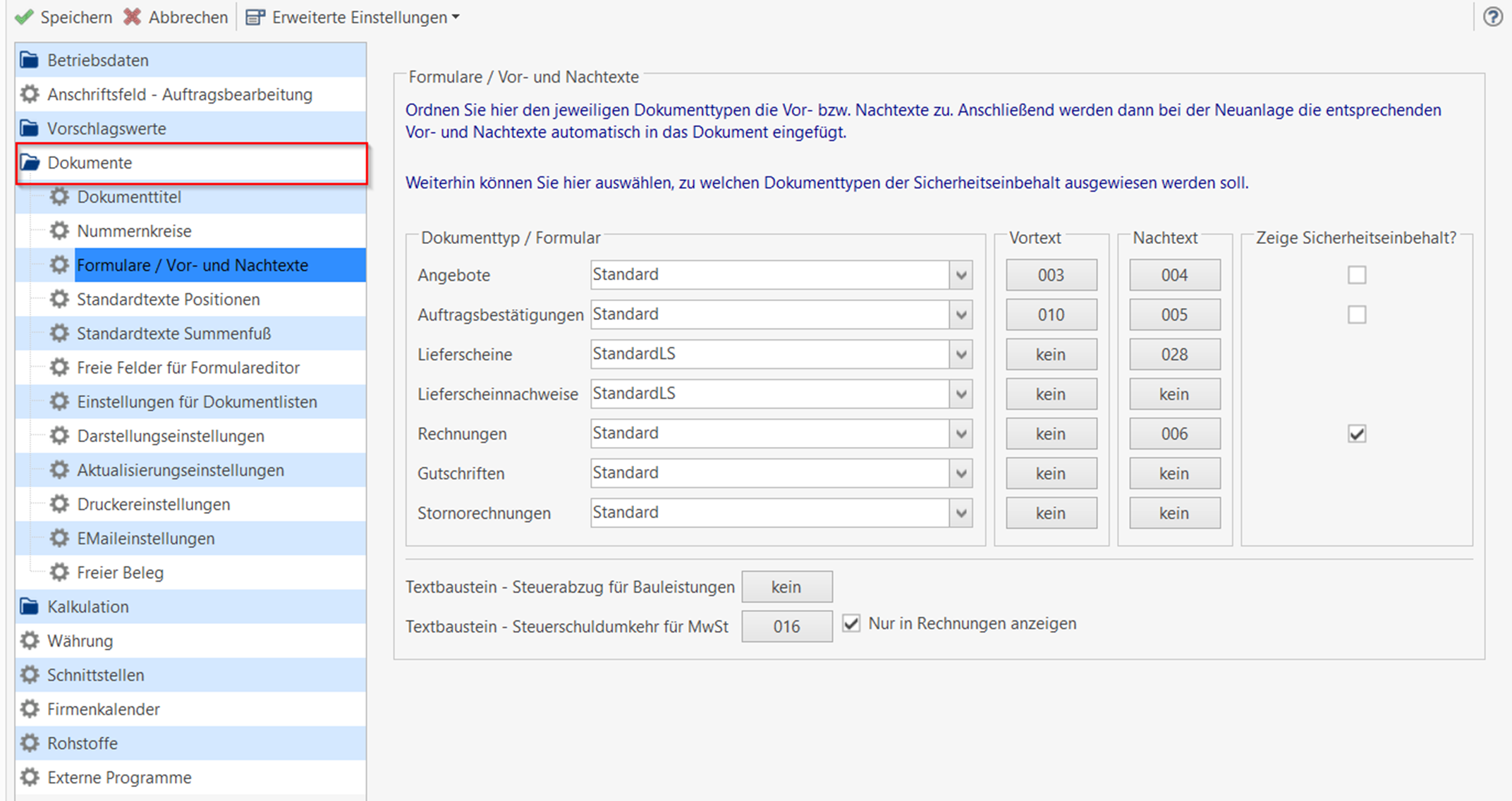Uncheck Sicherheitseinbehalt checkbox for Rechnungen
The height and width of the screenshot is (801, 1512).
(x=1356, y=434)
